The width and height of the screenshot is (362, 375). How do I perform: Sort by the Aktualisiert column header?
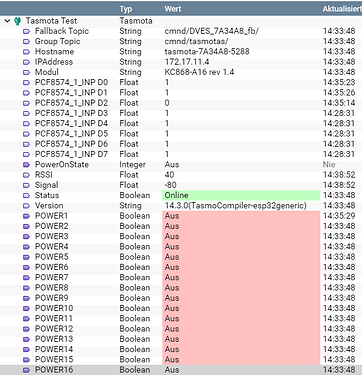pyautogui.click(x=342, y=9)
